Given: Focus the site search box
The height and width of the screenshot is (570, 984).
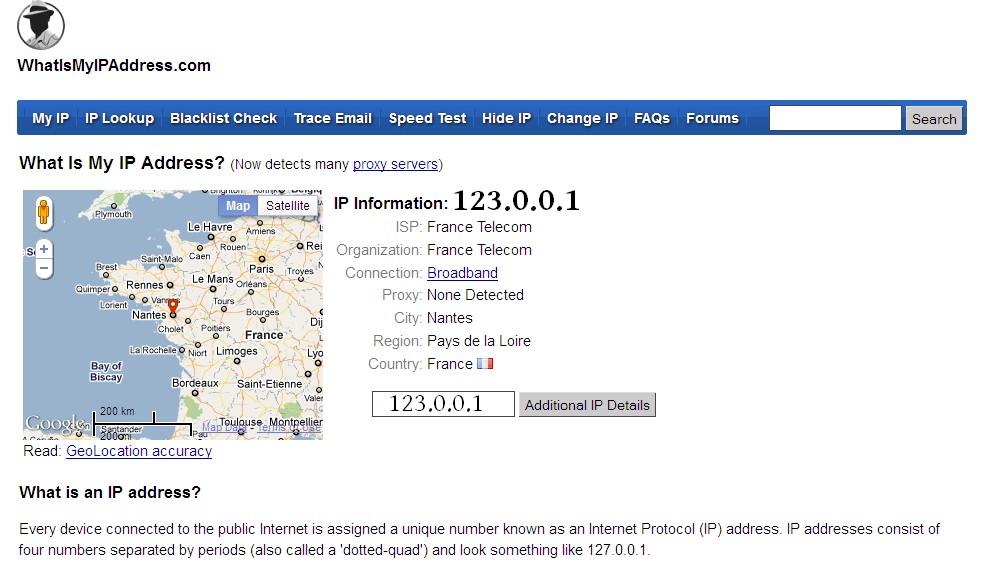Looking at the screenshot, I should (835, 118).
